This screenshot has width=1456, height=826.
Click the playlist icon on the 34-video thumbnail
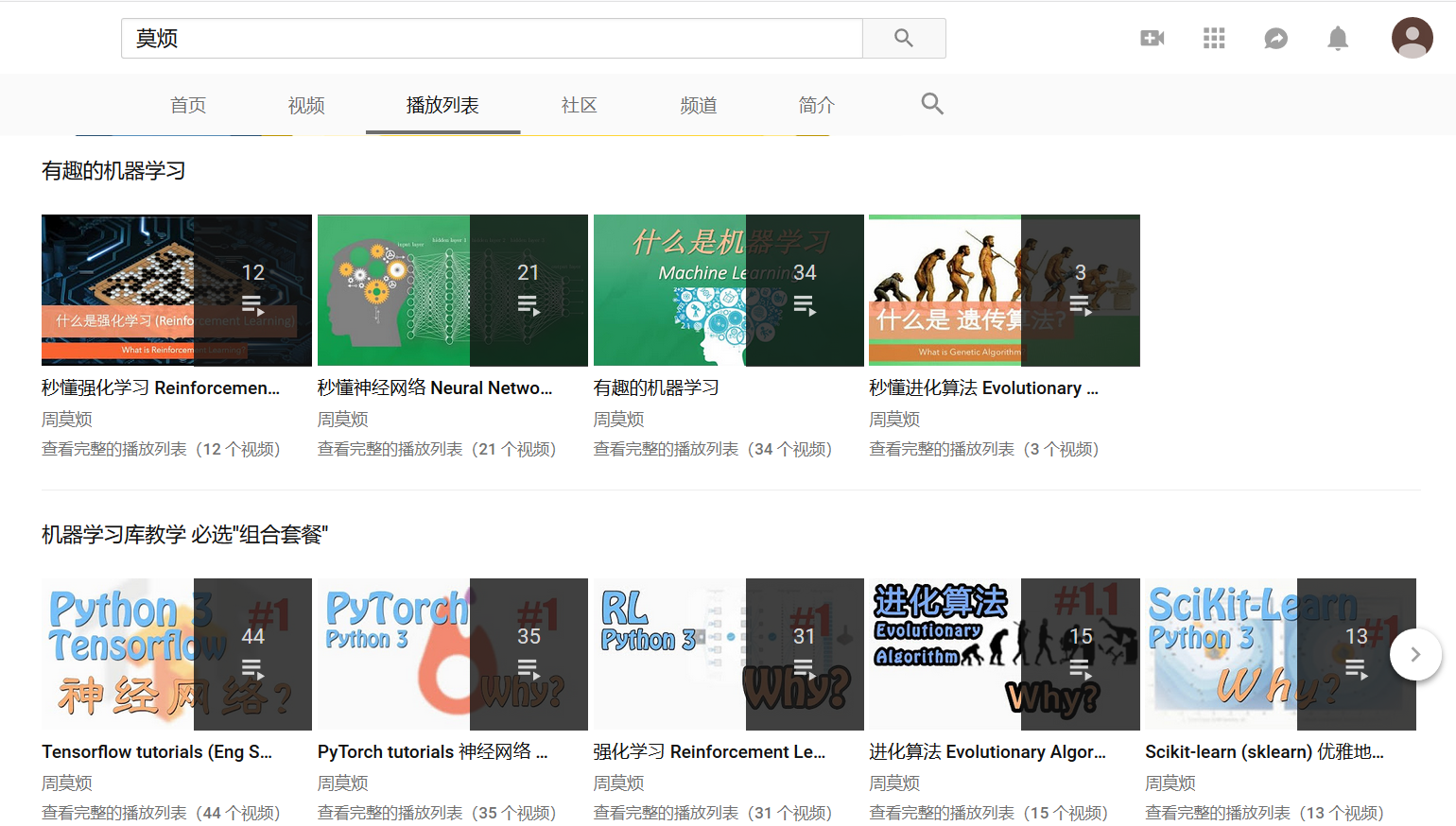[805, 305]
